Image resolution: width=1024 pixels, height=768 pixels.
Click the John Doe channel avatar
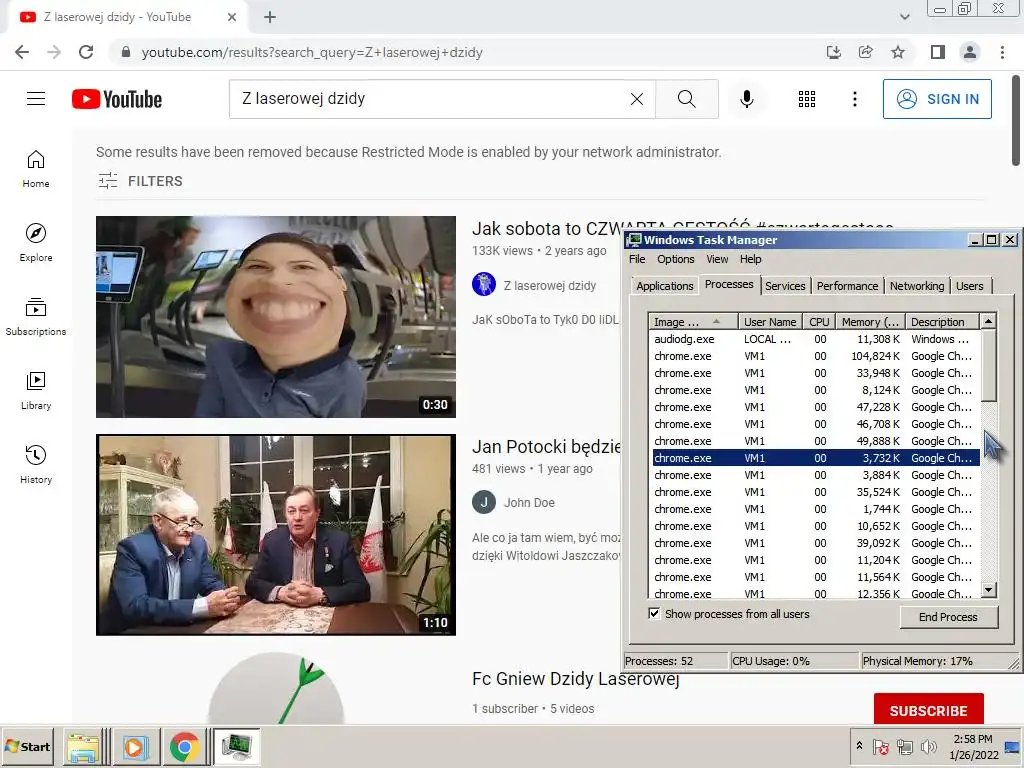click(x=484, y=502)
